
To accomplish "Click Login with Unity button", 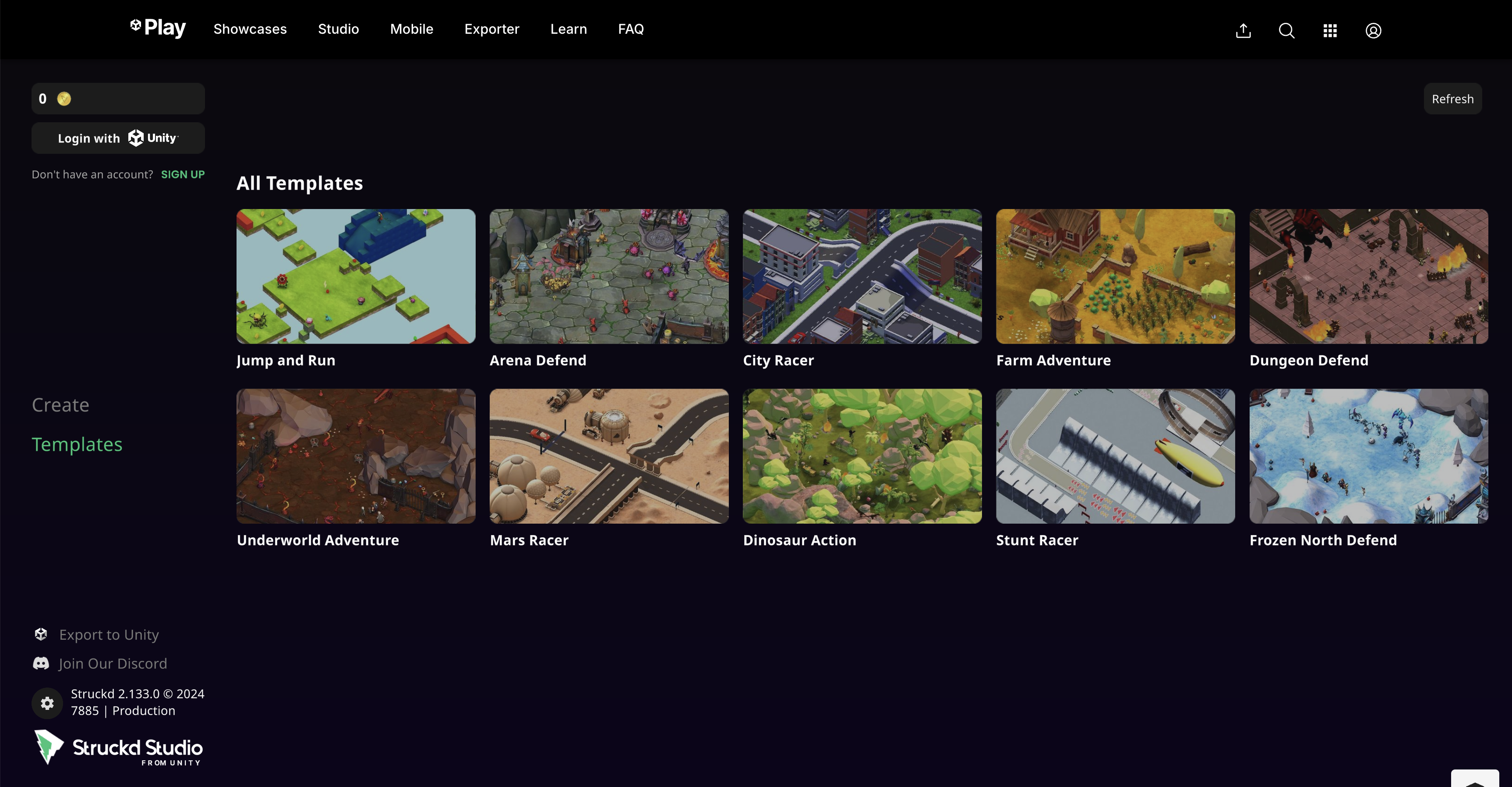I will [x=118, y=138].
